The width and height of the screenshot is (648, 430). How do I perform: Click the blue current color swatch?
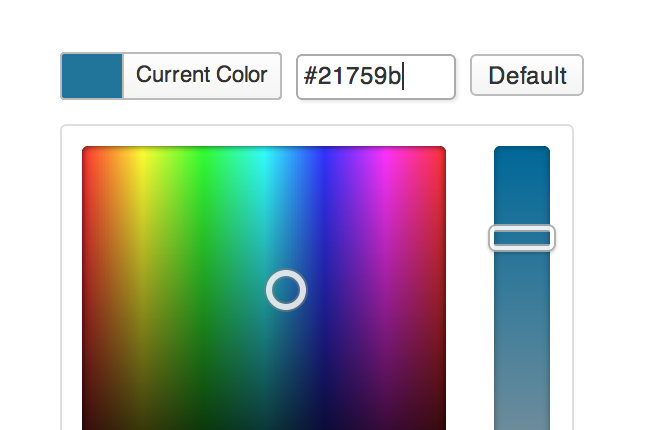point(92,76)
